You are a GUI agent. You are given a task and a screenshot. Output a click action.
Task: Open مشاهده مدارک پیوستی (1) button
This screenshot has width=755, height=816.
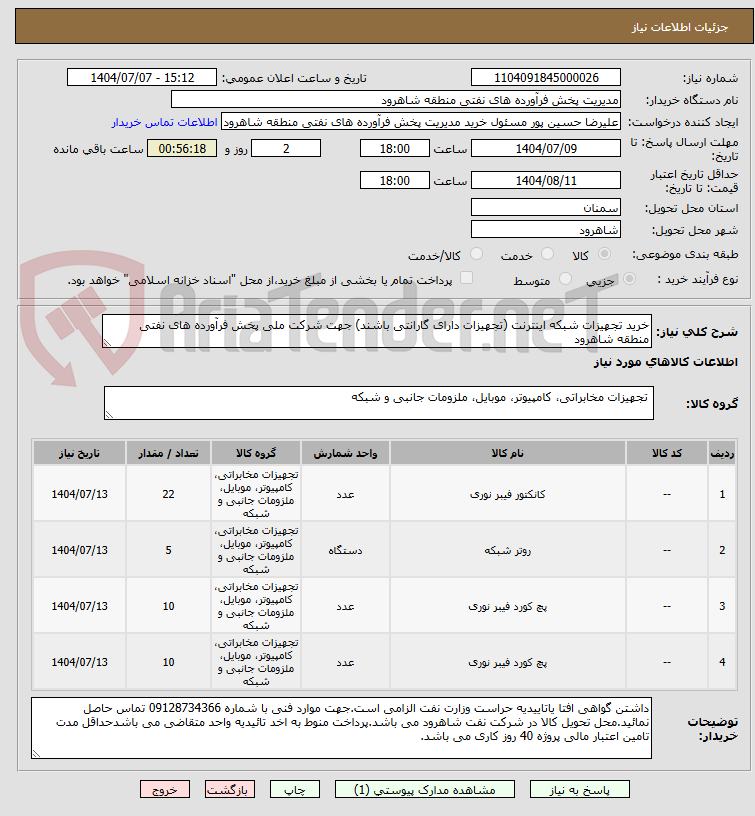pos(425,789)
